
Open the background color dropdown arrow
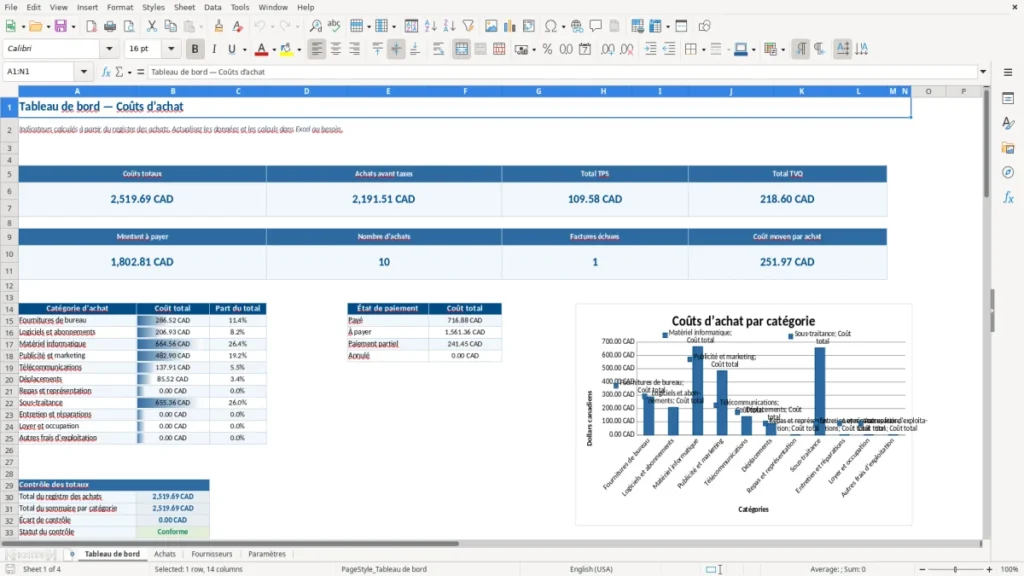(x=299, y=50)
